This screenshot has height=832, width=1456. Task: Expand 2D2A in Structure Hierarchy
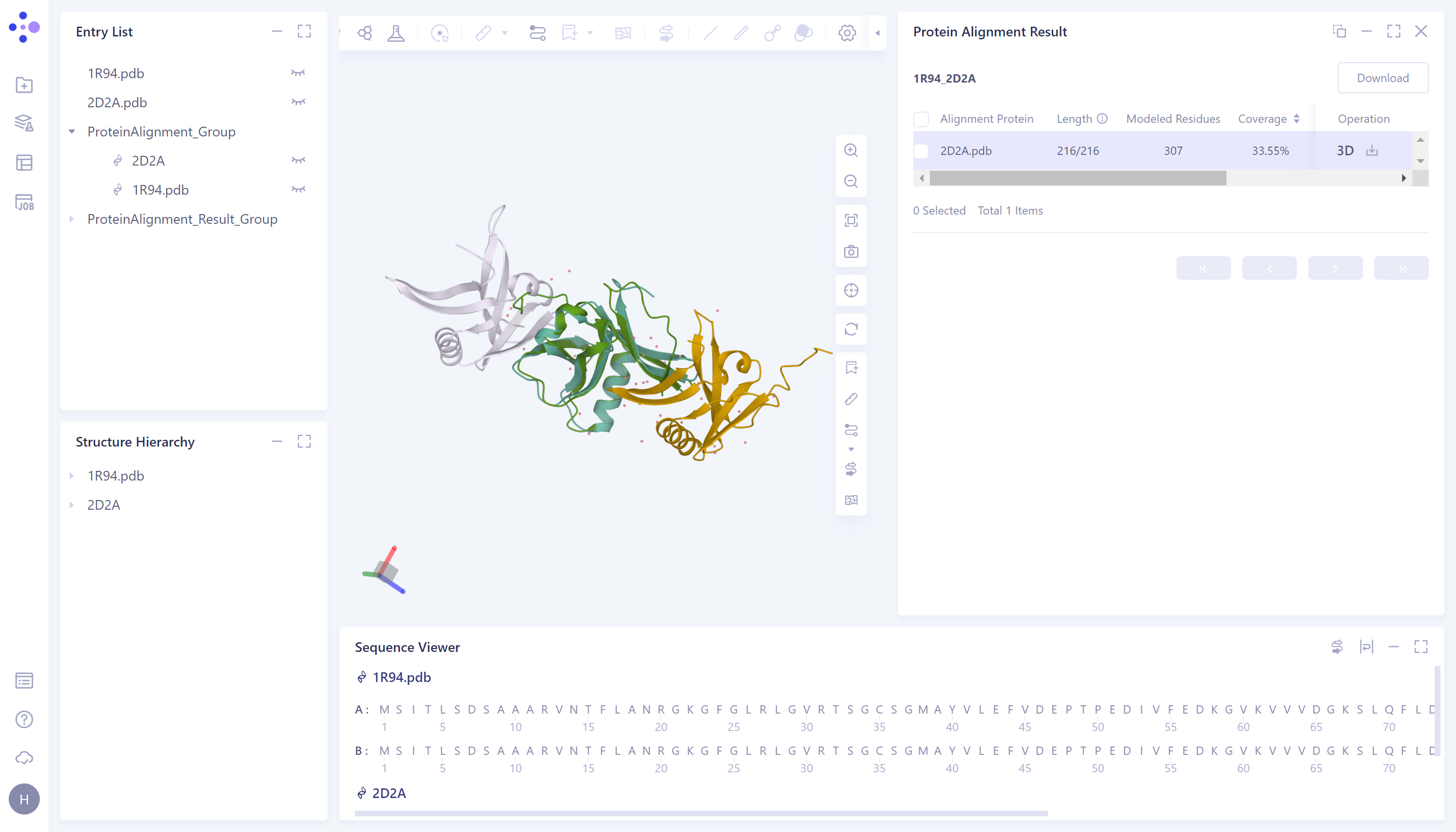[x=72, y=505]
